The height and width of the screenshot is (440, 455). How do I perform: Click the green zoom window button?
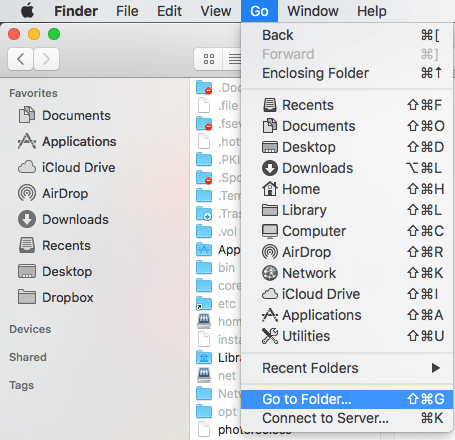coord(54,34)
